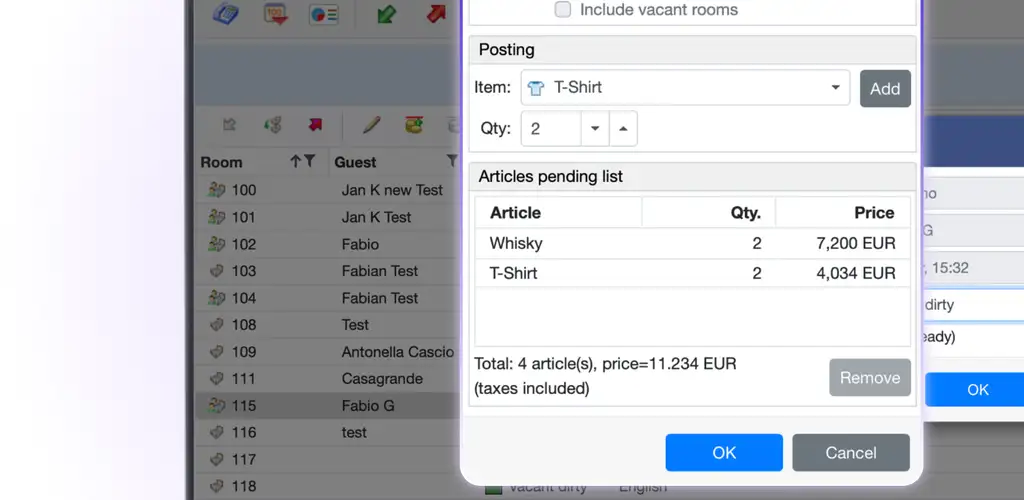Viewport: 1024px width, 500px height.
Task: Select the Whisky row in the pending list
Action: 692,243
